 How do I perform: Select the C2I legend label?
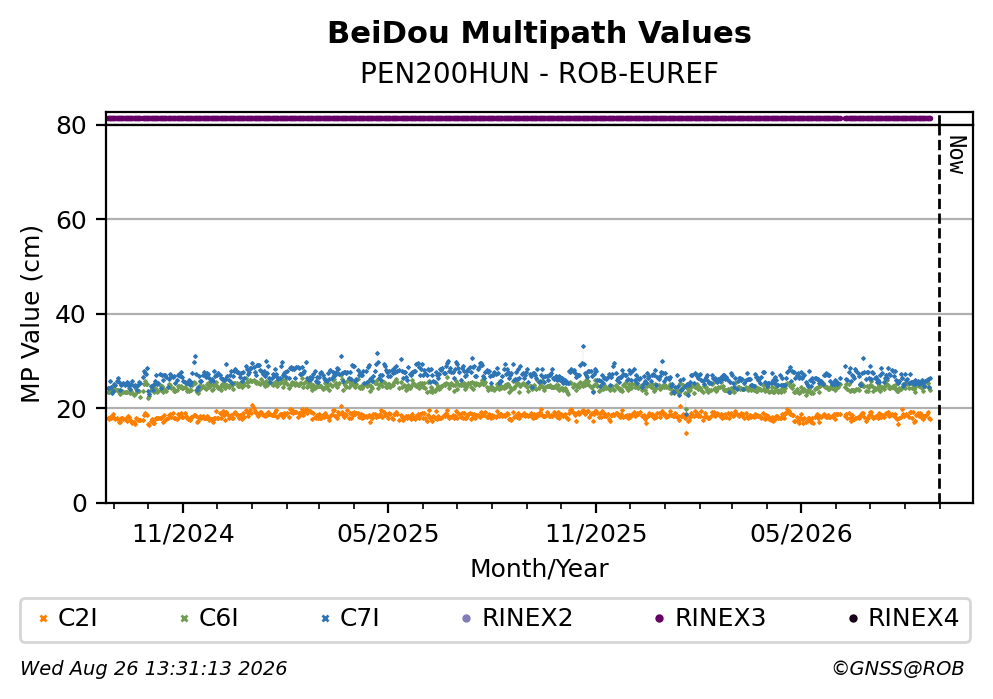click(x=78, y=618)
